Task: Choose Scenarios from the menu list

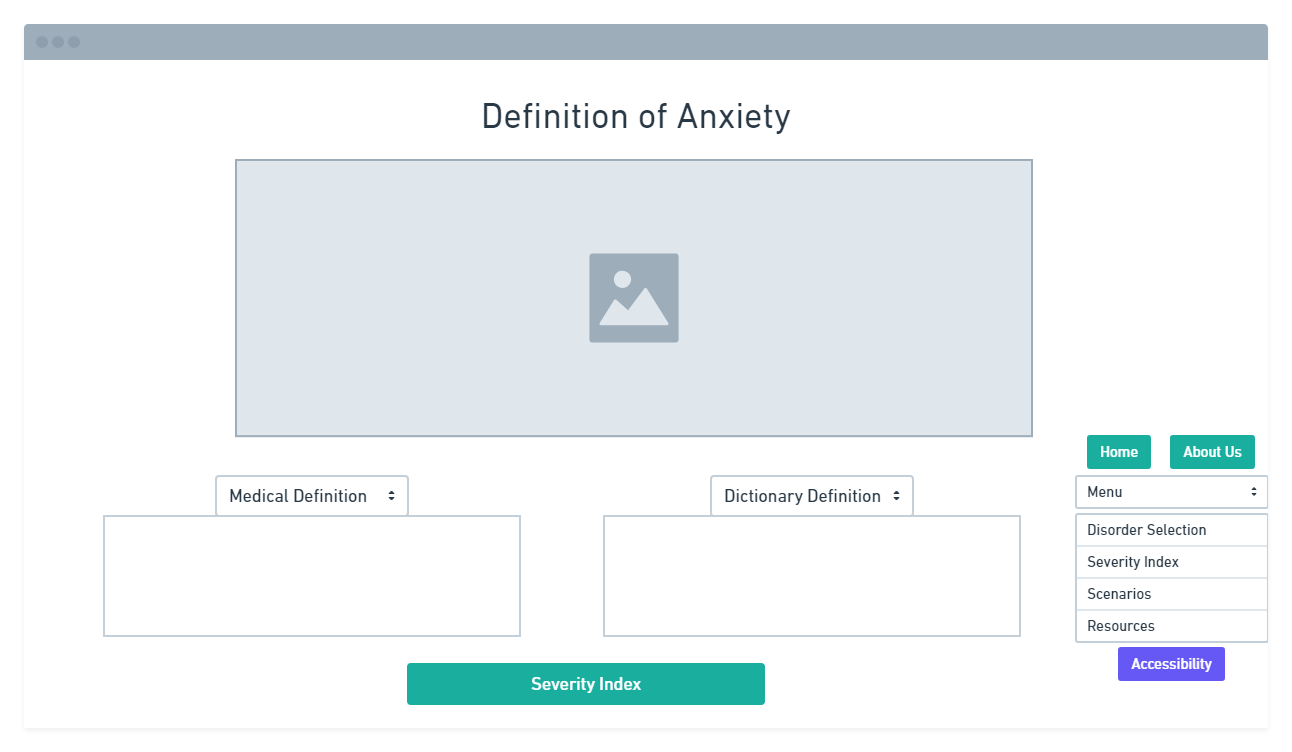Action: pos(1172,594)
